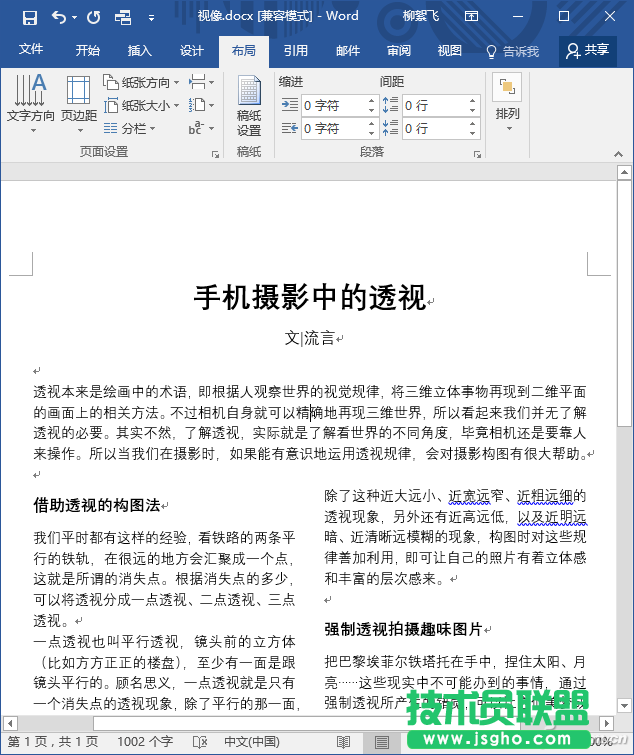Click the horizontal scrollbar left arrow
This screenshot has height=755, width=634.
pos(10,723)
